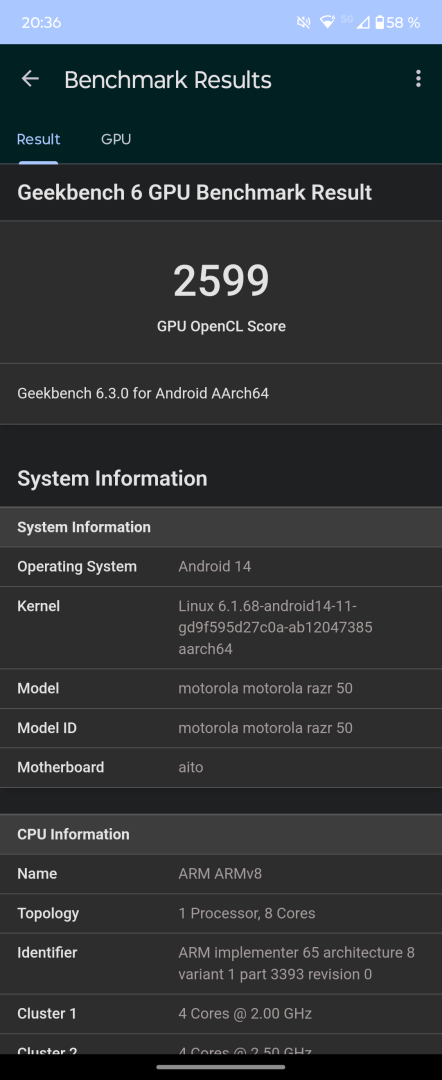The width and height of the screenshot is (442, 1080).
Task: Tap the Topology 8 Cores row
Action: (x=221, y=914)
